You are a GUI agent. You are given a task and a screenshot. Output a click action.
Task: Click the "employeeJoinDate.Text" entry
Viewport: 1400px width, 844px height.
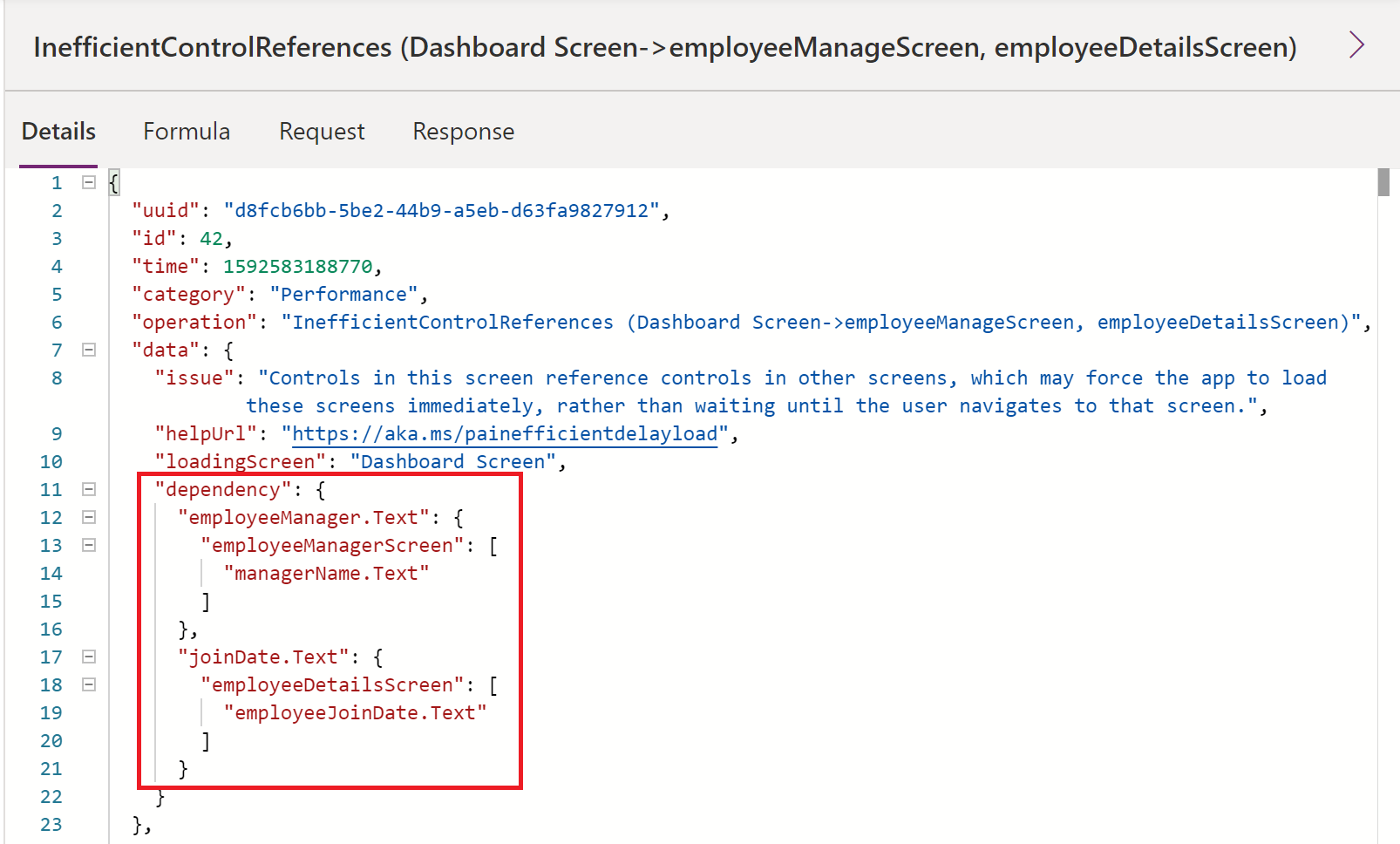[355, 713]
